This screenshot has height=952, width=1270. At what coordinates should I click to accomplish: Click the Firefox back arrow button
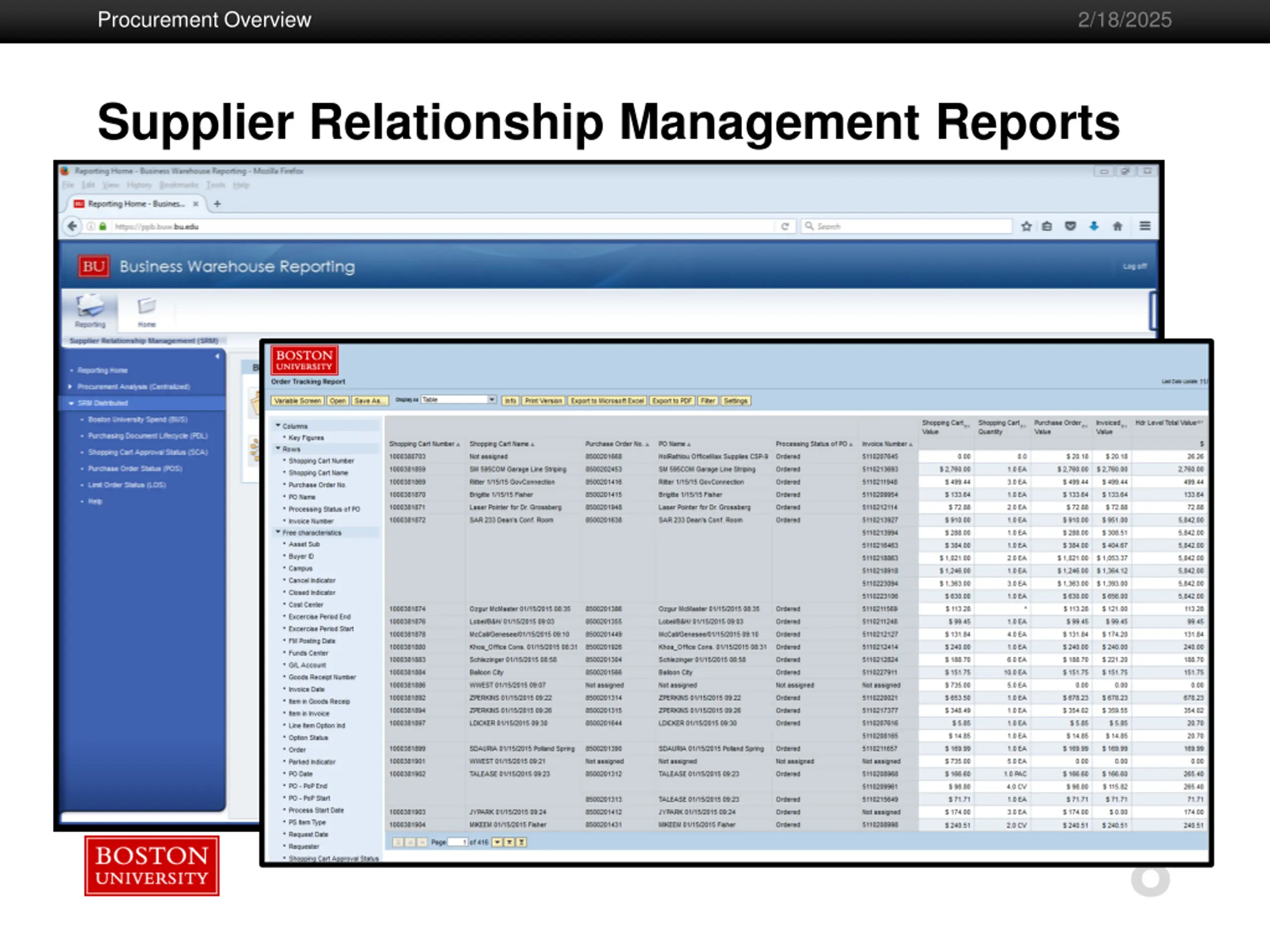[72, 226]
